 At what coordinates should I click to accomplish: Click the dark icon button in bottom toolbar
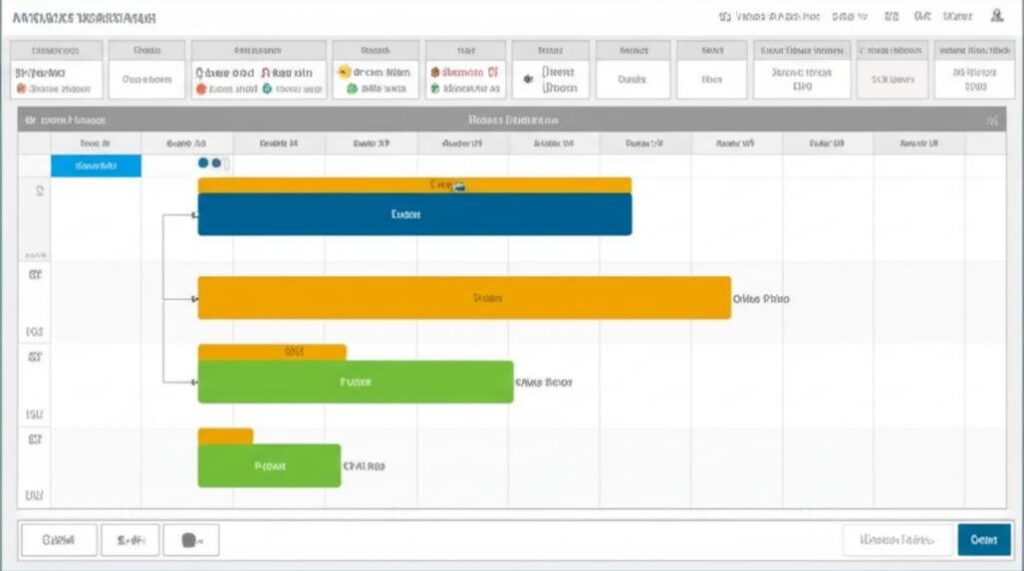[x=190, y=540]
